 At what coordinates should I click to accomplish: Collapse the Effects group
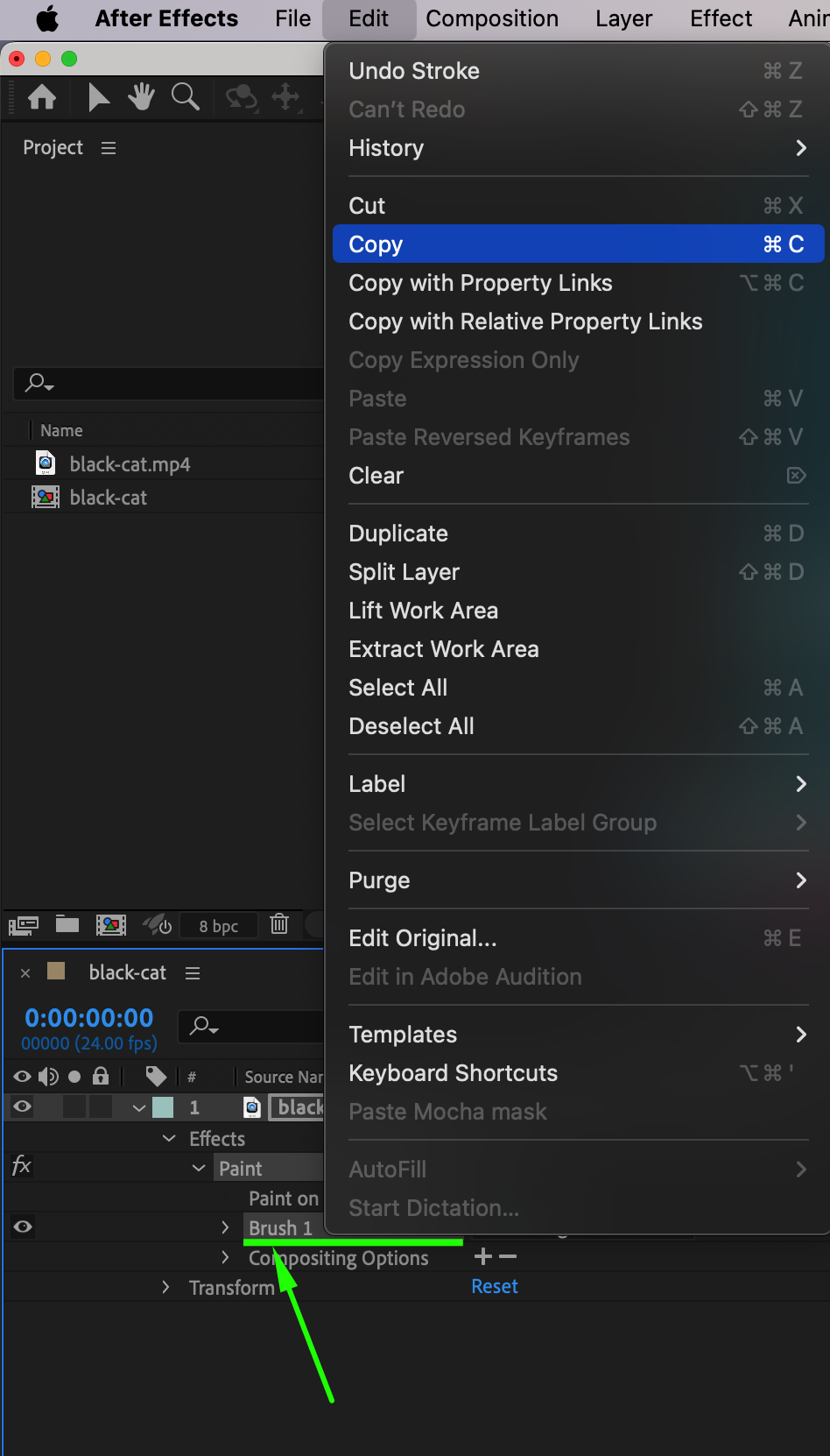coord(169,1138)
